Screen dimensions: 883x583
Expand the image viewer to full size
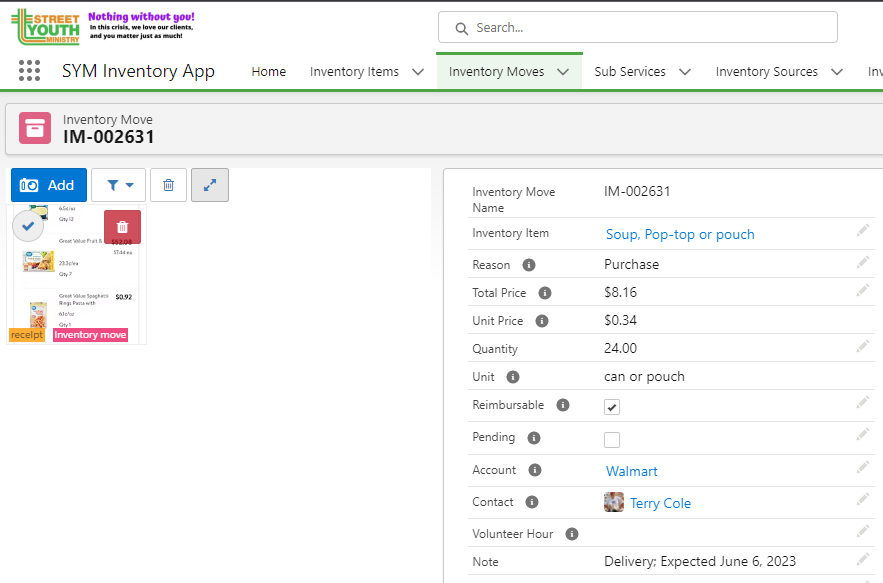(210, 185)
